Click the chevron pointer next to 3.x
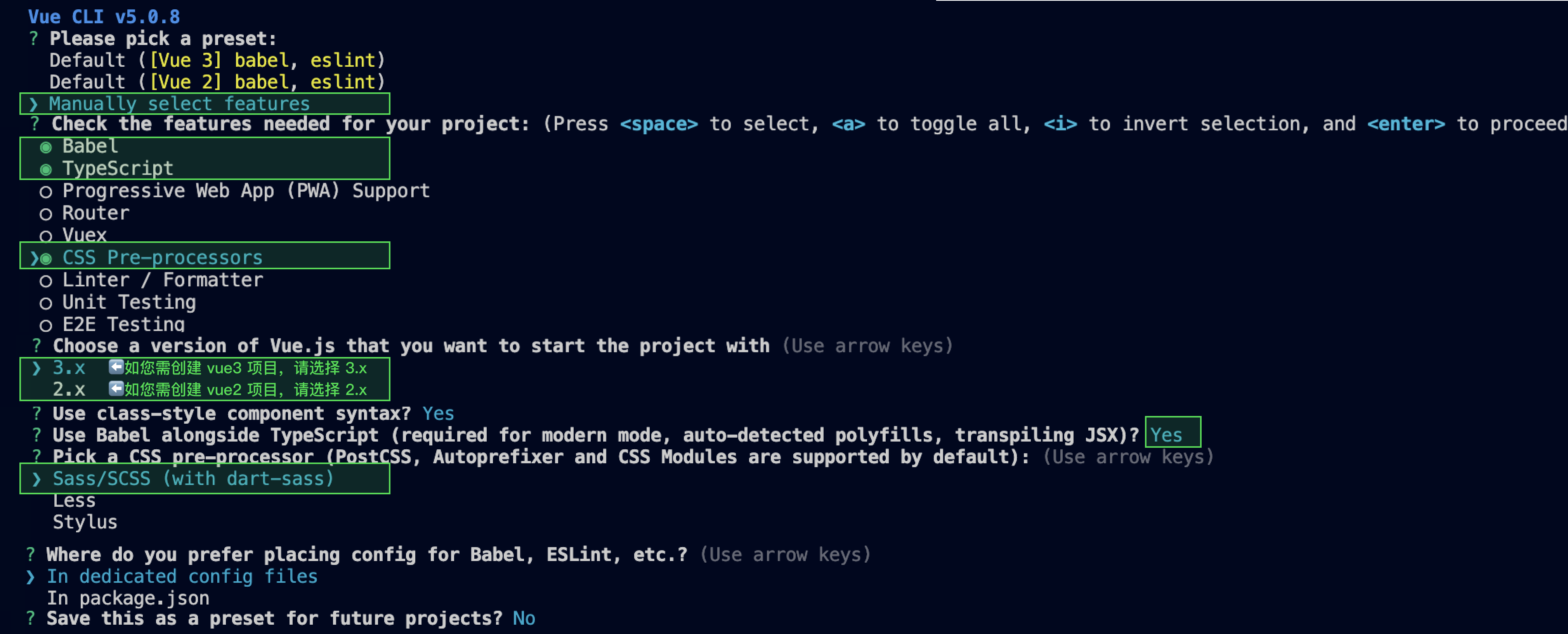 (x=36, y=368)
